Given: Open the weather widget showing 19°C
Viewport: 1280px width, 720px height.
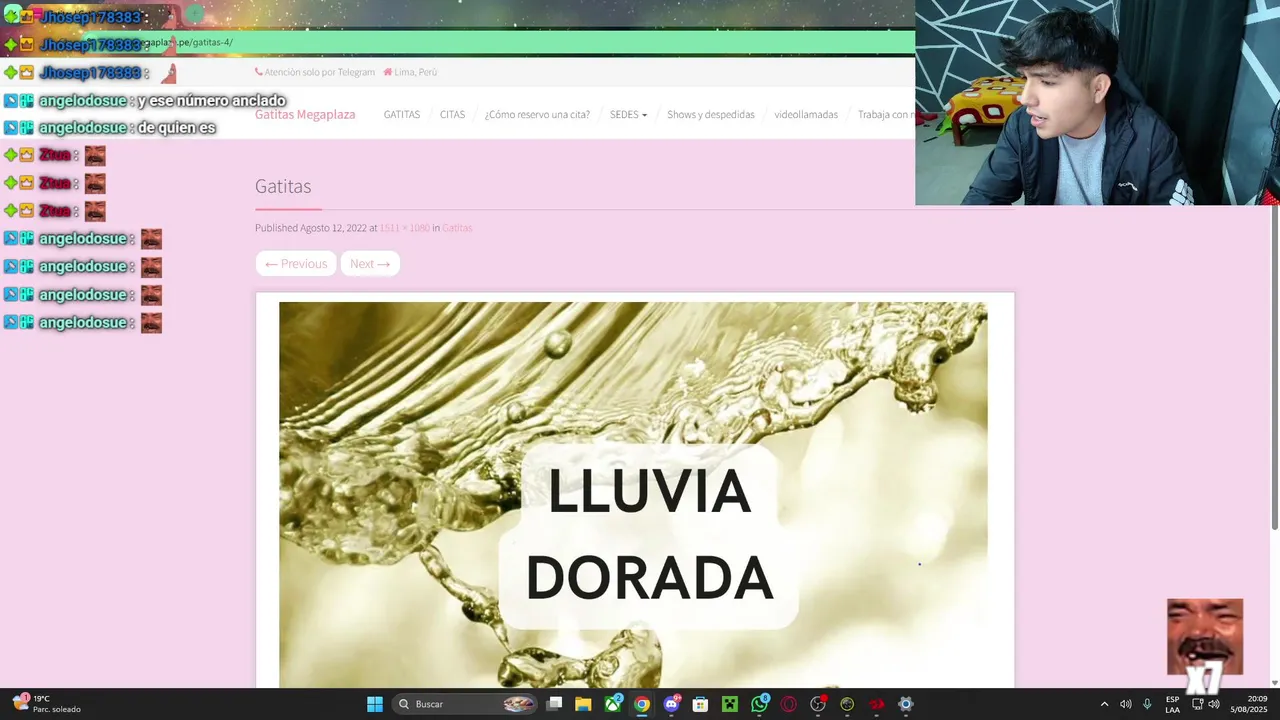Looking at the screenshot, I should [x=47, y=704].
